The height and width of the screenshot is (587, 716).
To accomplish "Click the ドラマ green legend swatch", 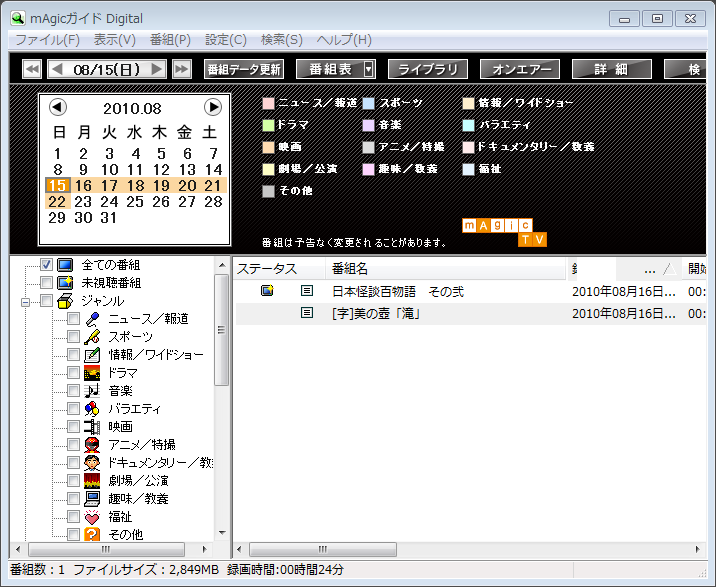I will tap(268, 125).
